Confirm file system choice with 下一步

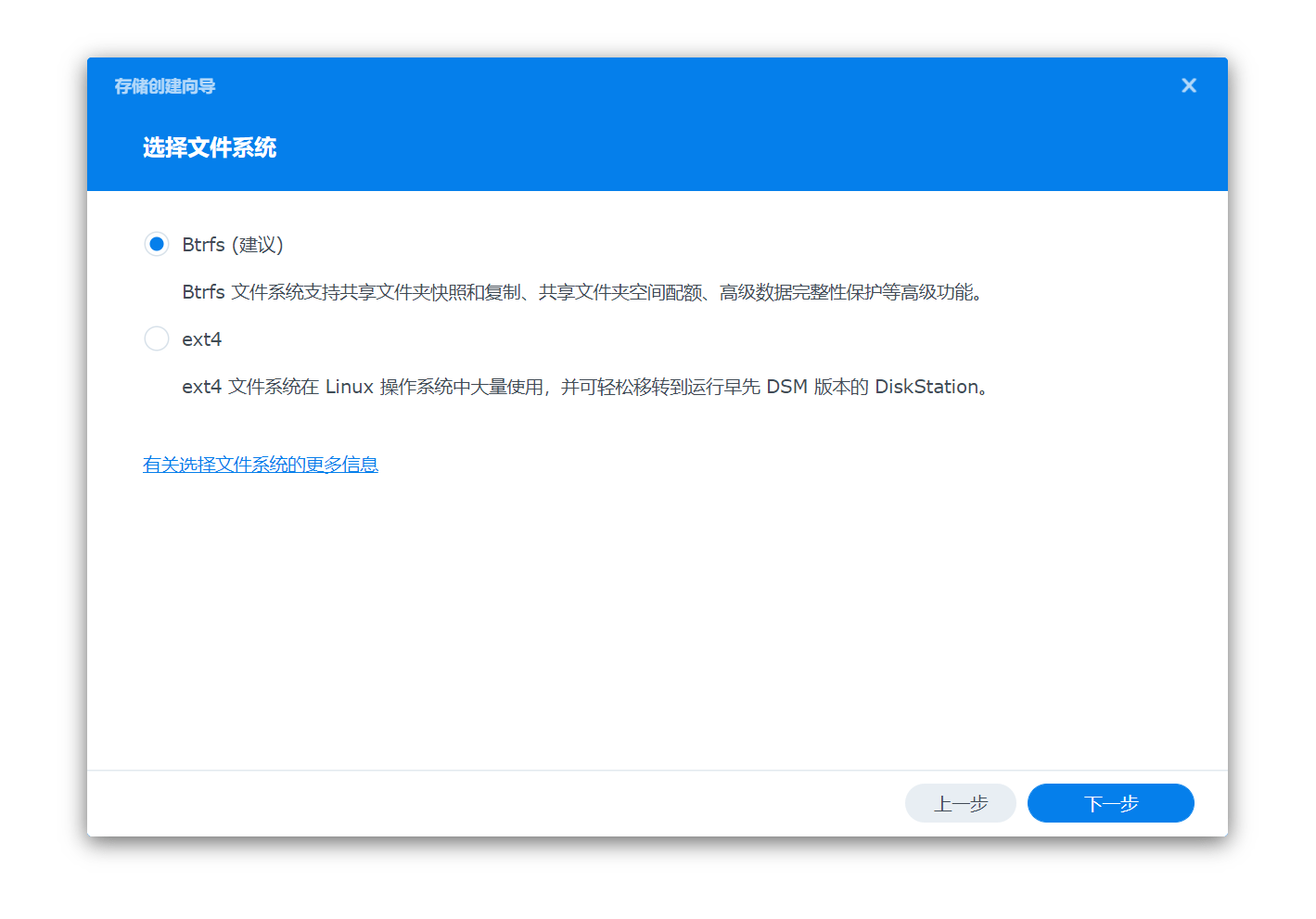point(1110,803)
